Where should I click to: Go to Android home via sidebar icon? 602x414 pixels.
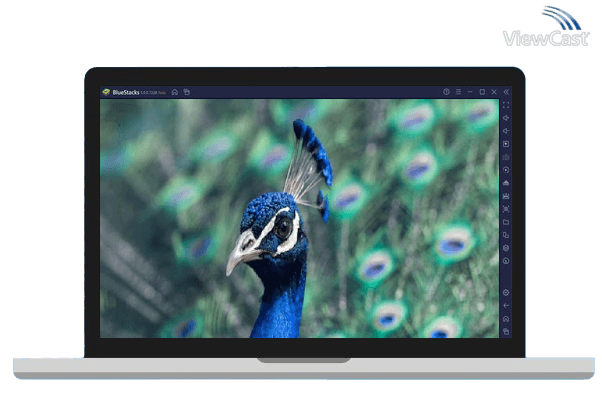(x=506, y=318)
